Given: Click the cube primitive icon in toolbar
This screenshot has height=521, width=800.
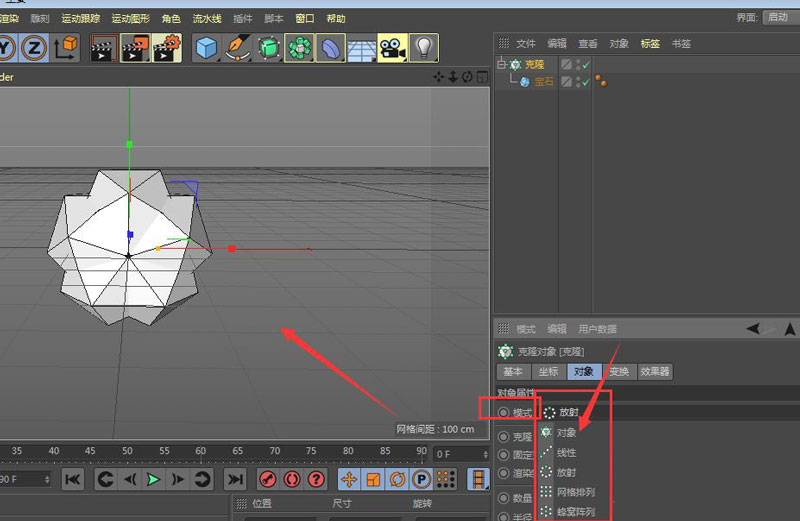Looking at the screenshot, I should click(206, 47).
